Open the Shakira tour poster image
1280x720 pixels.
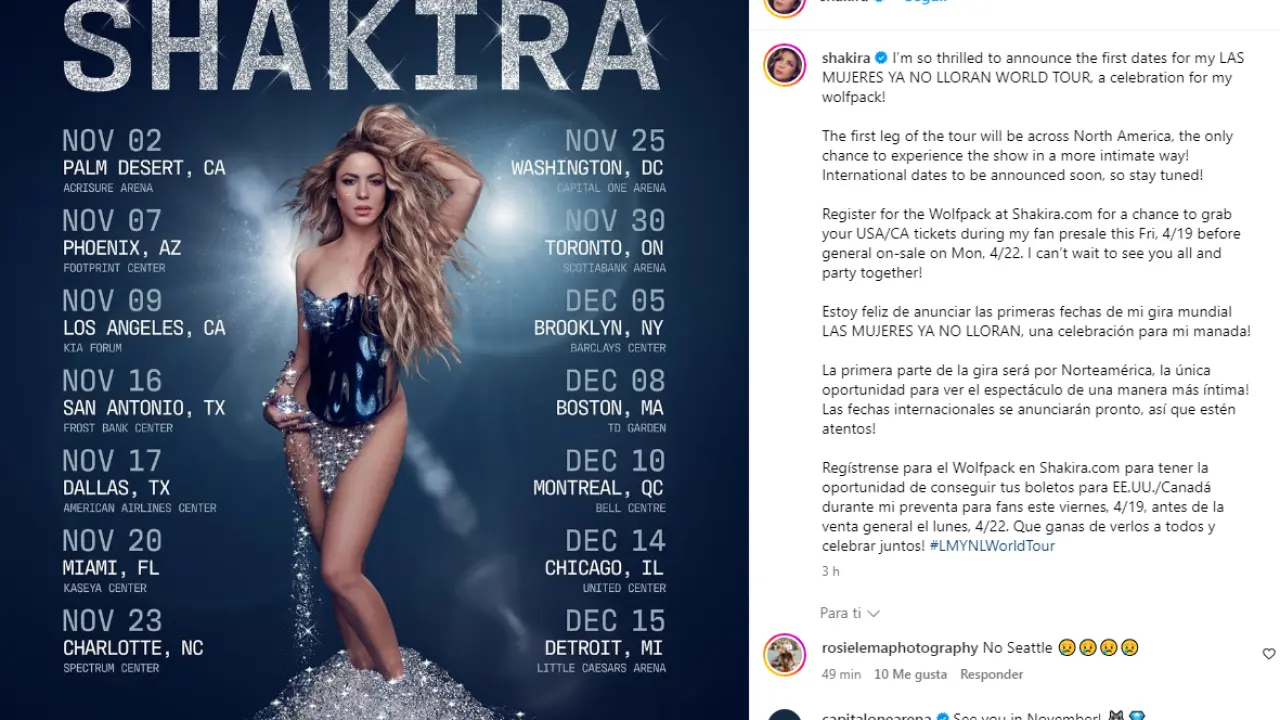click(x=374, y=360)
